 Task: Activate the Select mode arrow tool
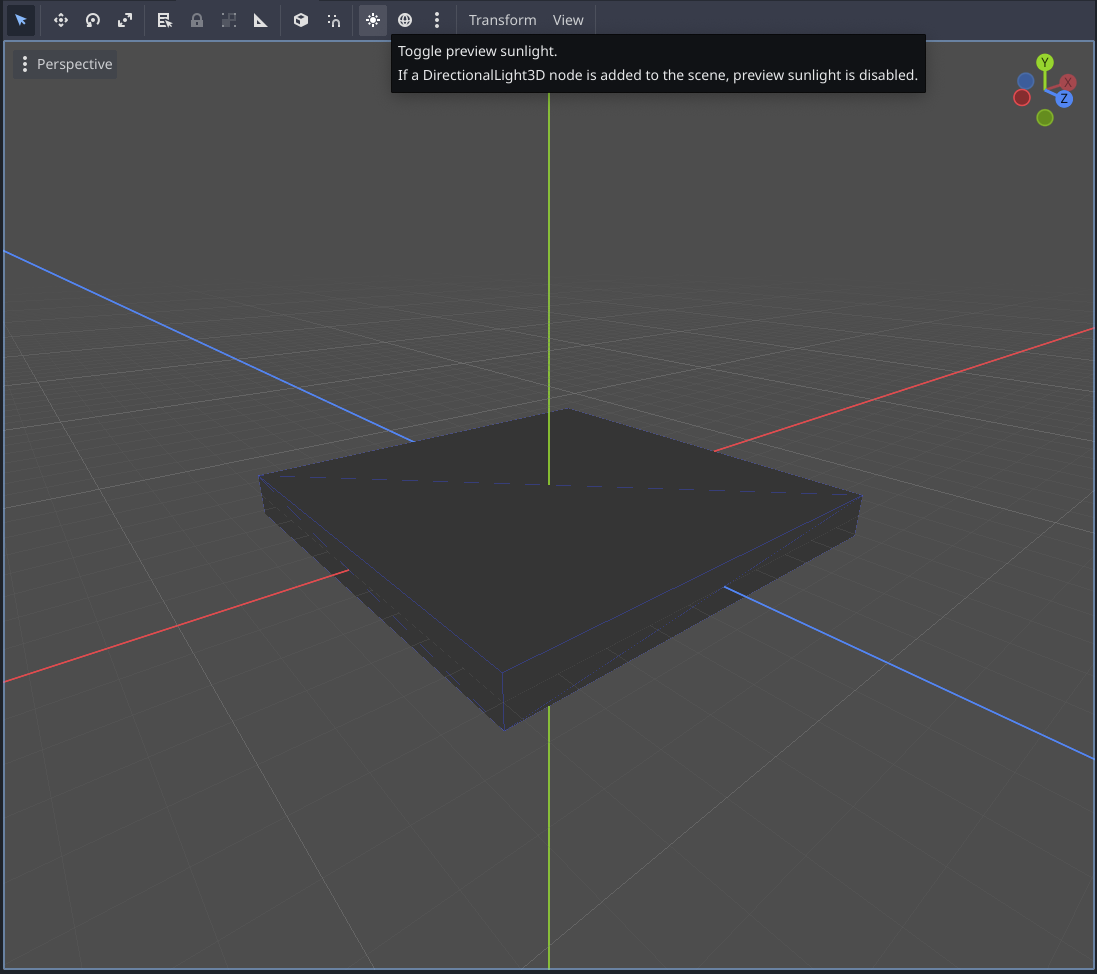[21, 20]
